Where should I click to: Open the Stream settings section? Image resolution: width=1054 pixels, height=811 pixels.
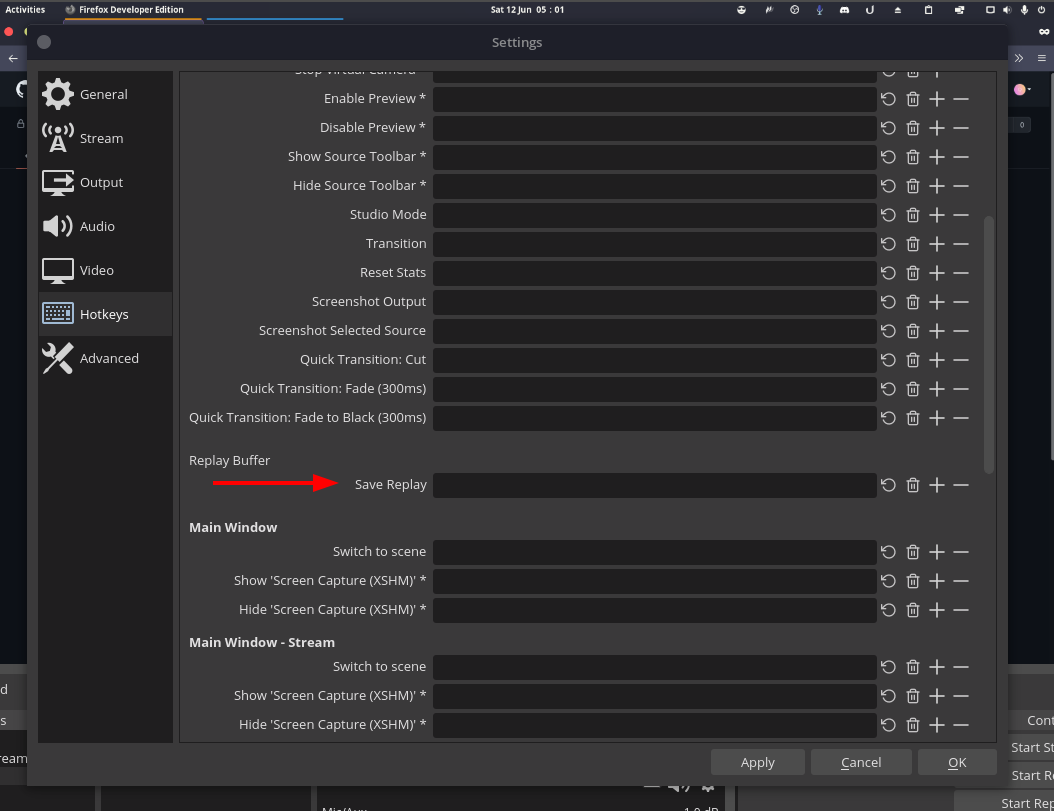[105, 138]
